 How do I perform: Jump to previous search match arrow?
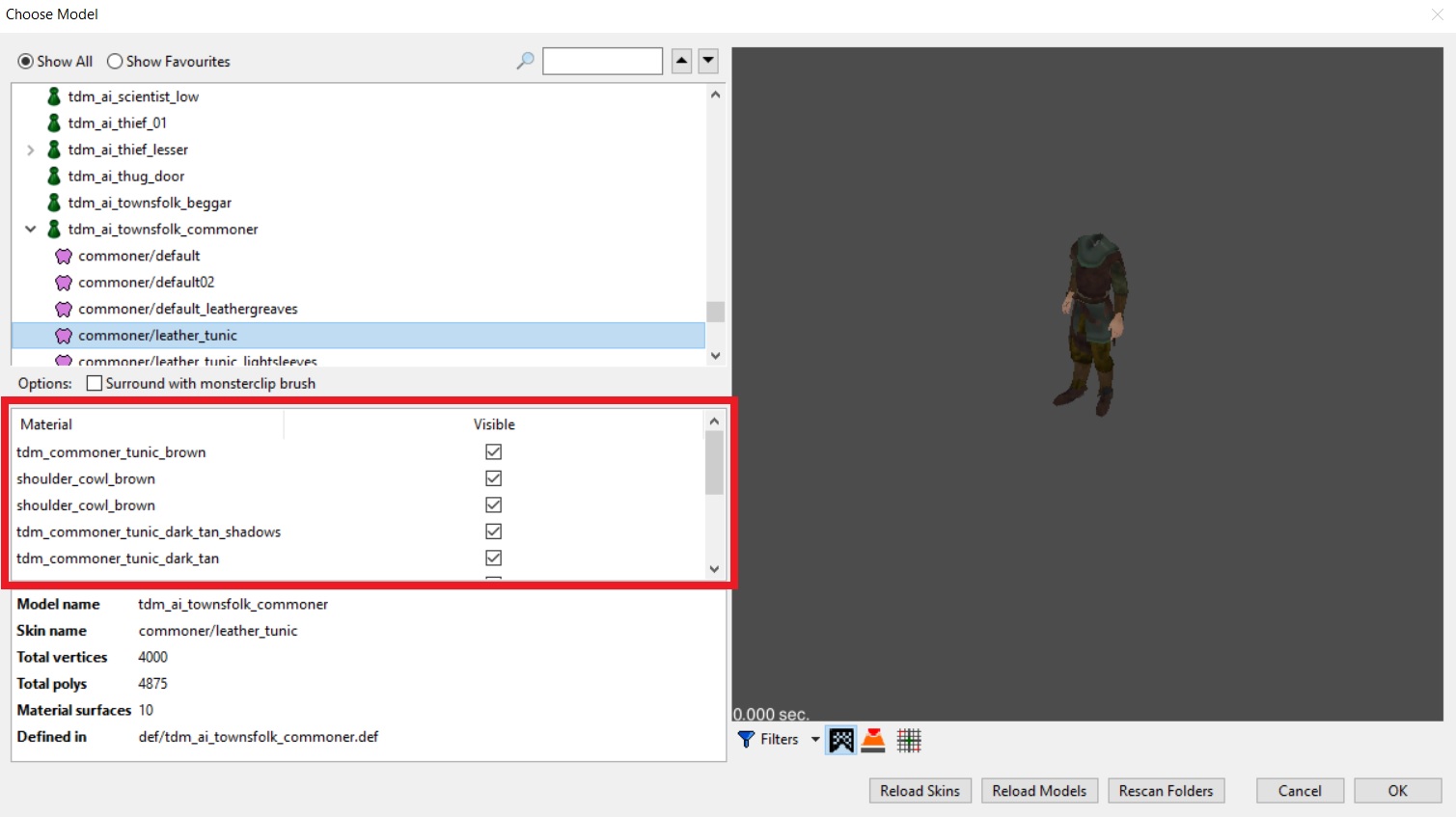[x=681, y=61]
